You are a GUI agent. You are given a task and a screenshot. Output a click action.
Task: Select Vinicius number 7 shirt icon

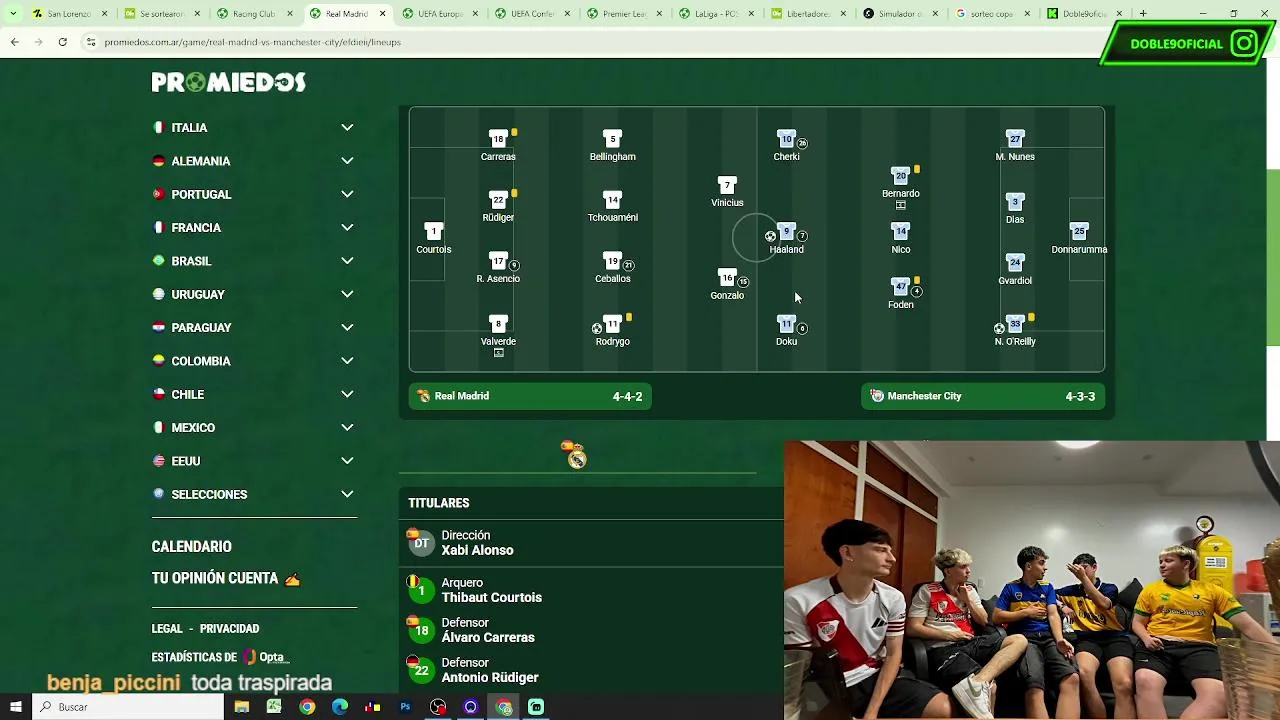(x=727, y=185)
